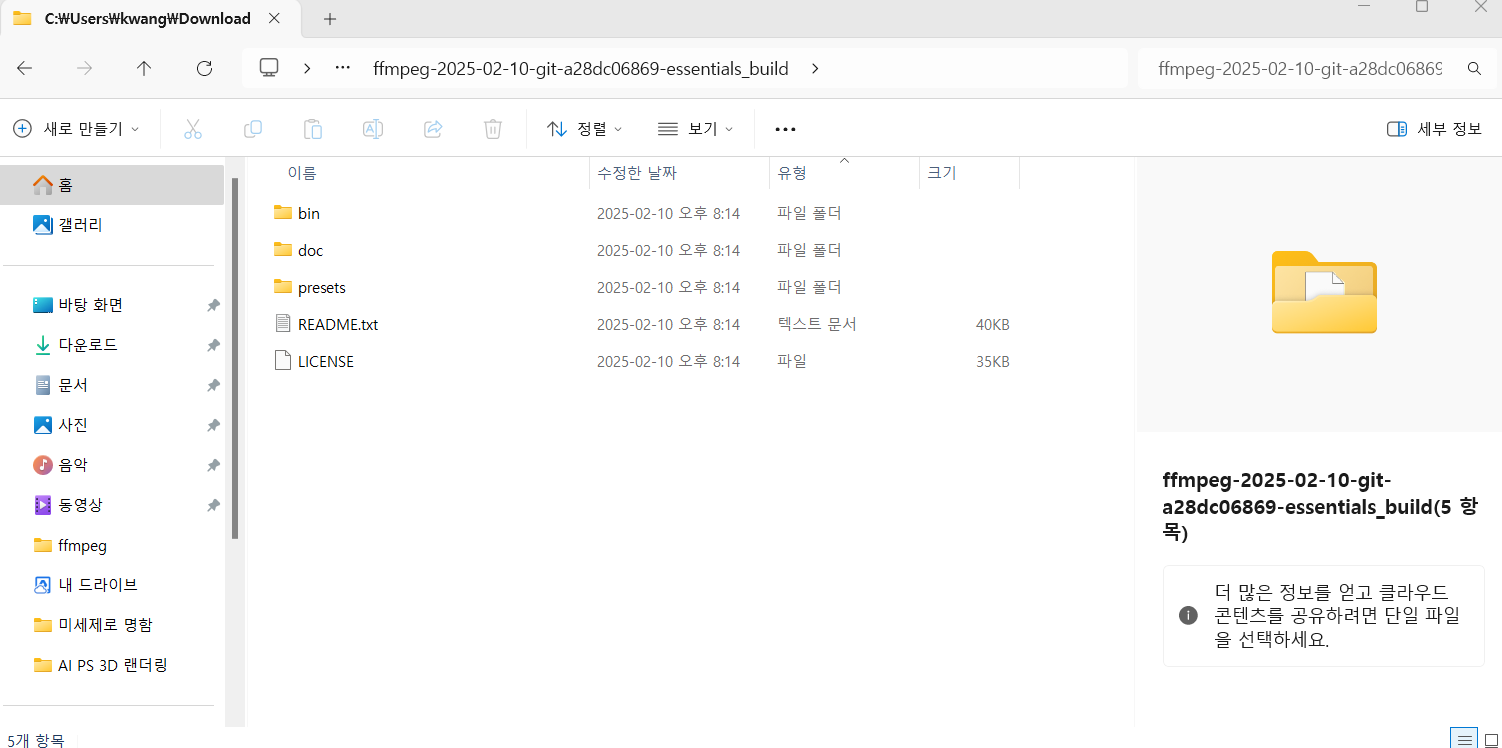Select the README.txt file name
Screen dimensions: 1502x748
tap(338, 324)
